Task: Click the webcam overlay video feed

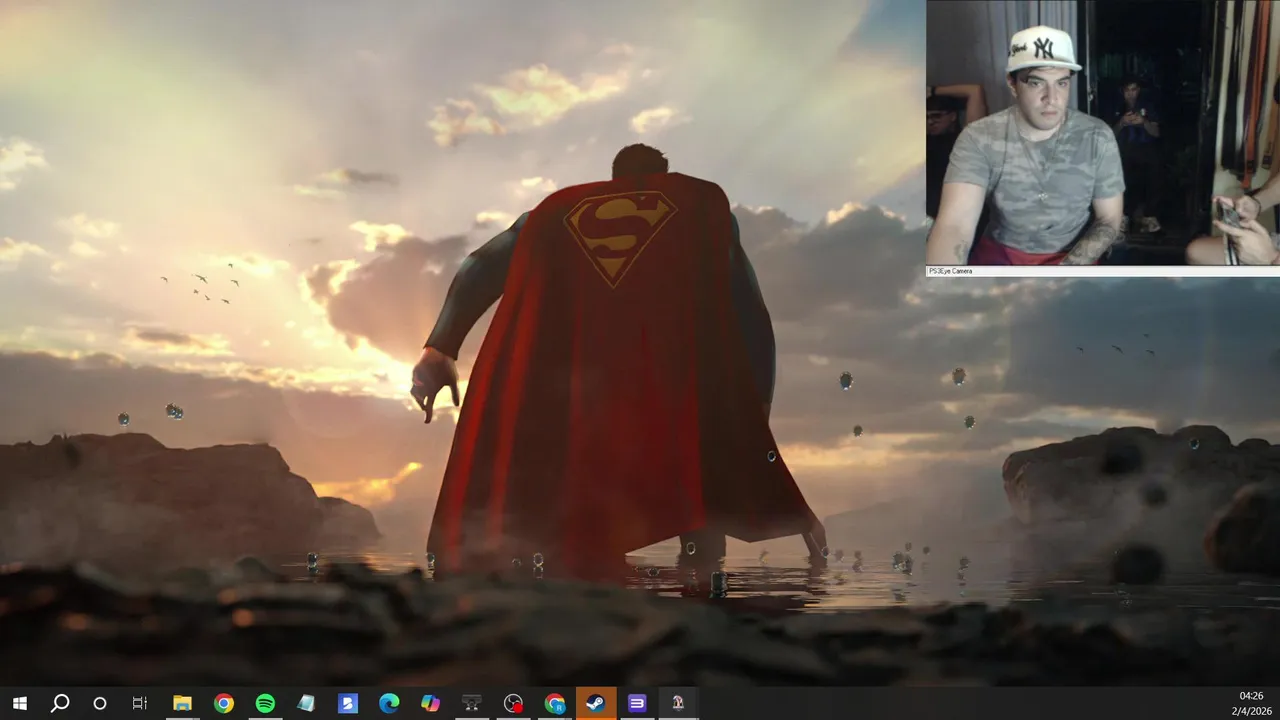Action: [1103, 133]
